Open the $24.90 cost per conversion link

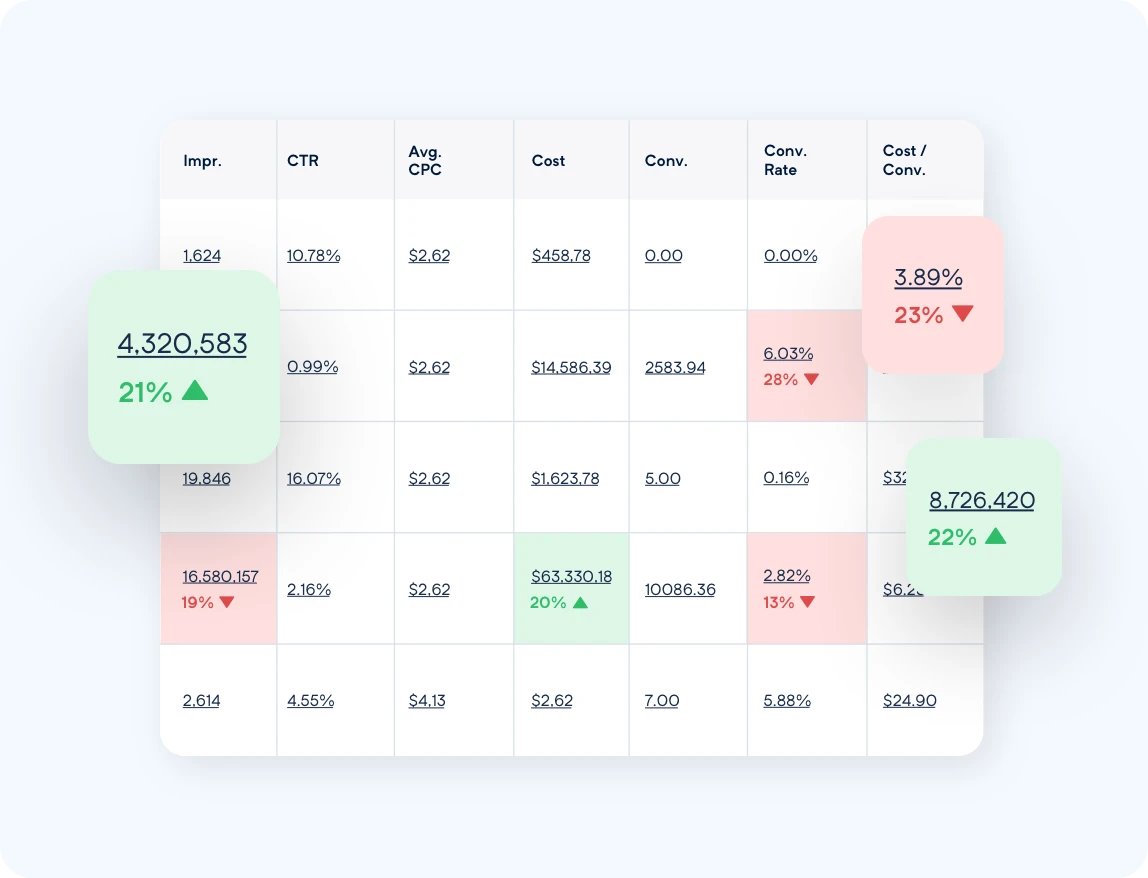tap(909, 701)
